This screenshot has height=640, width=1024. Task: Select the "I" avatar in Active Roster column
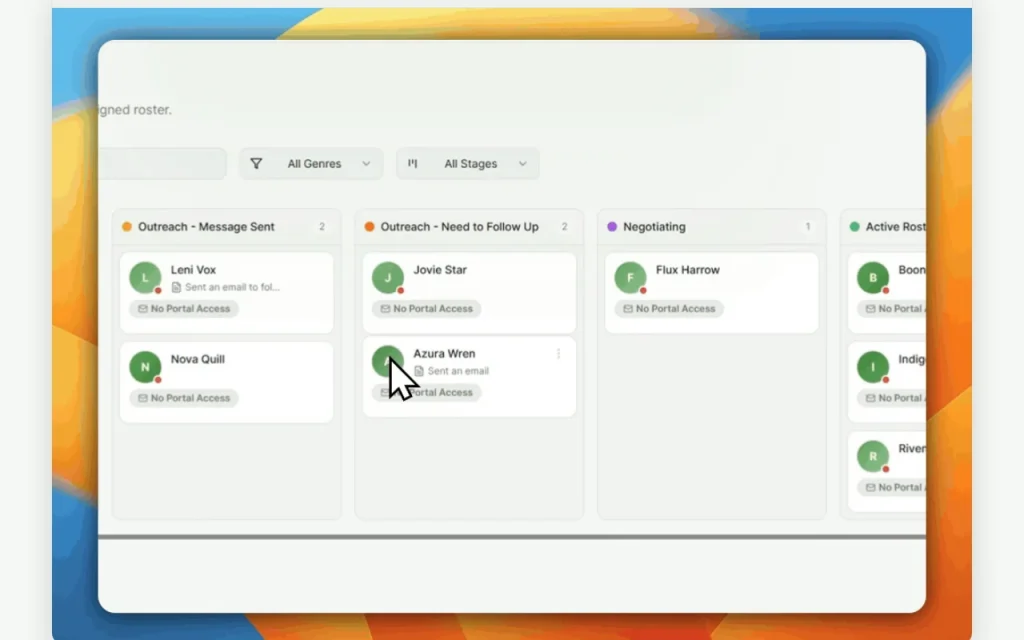click(873, 367)
